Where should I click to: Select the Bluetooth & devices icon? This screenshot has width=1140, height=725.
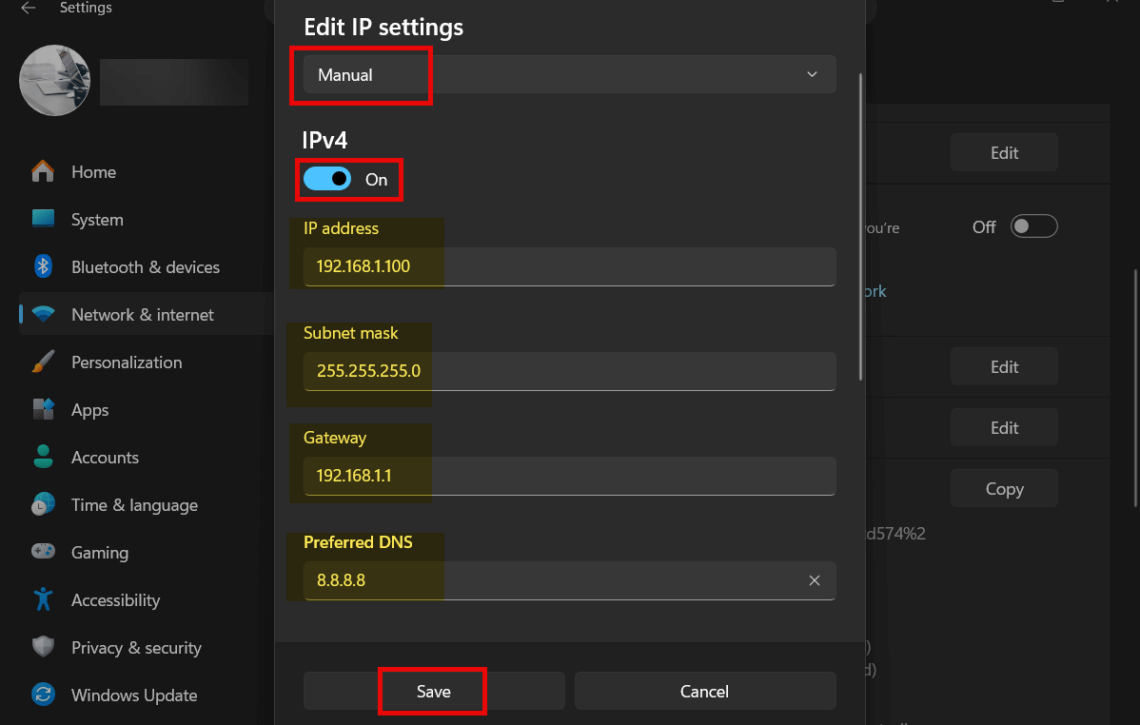click(x=43, y=267)
